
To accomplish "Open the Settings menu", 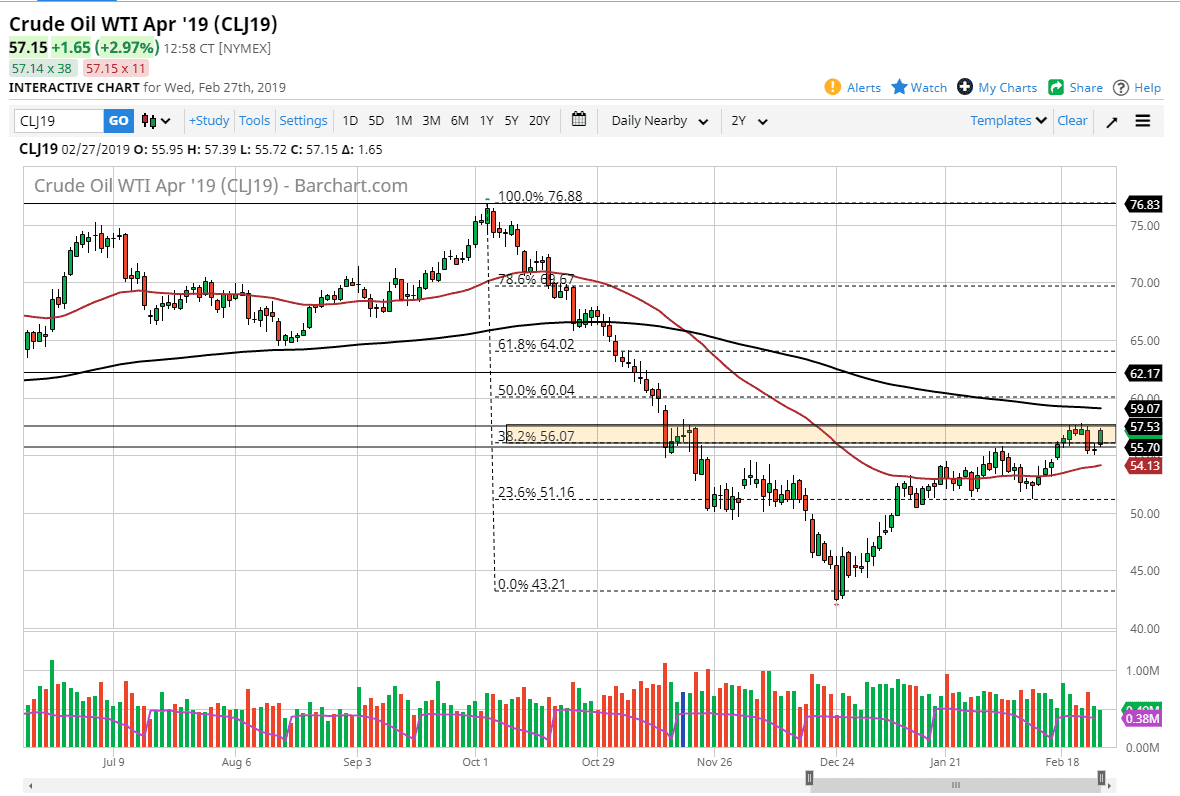I will click(303, 120).
